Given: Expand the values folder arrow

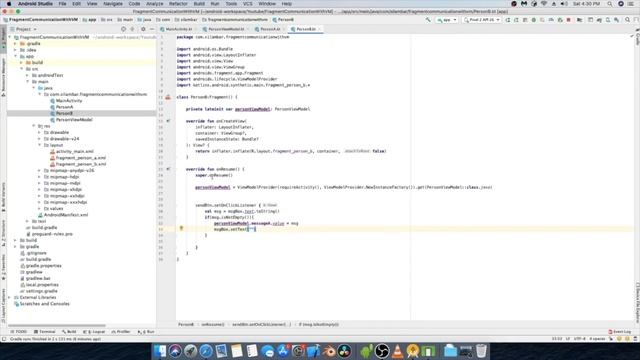Looking at the screenshot, I should click(x=40, y=209).
